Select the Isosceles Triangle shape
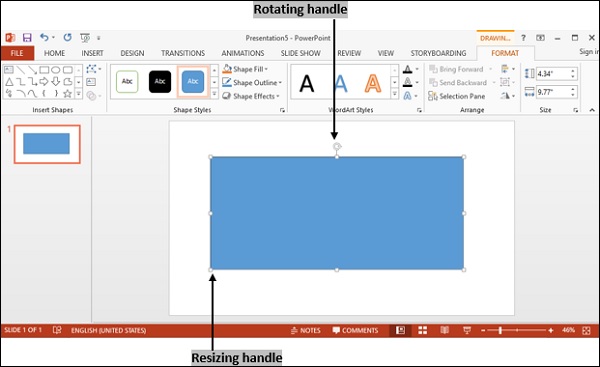600x367 pixels. point(9,82)
